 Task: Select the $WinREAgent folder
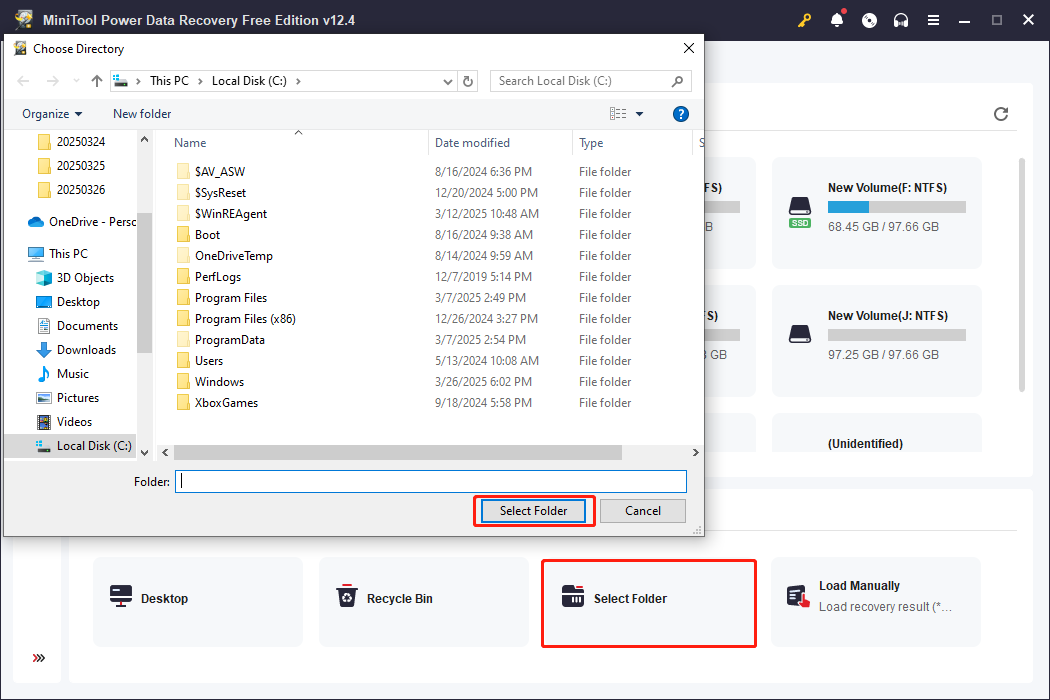coord(230,214)
